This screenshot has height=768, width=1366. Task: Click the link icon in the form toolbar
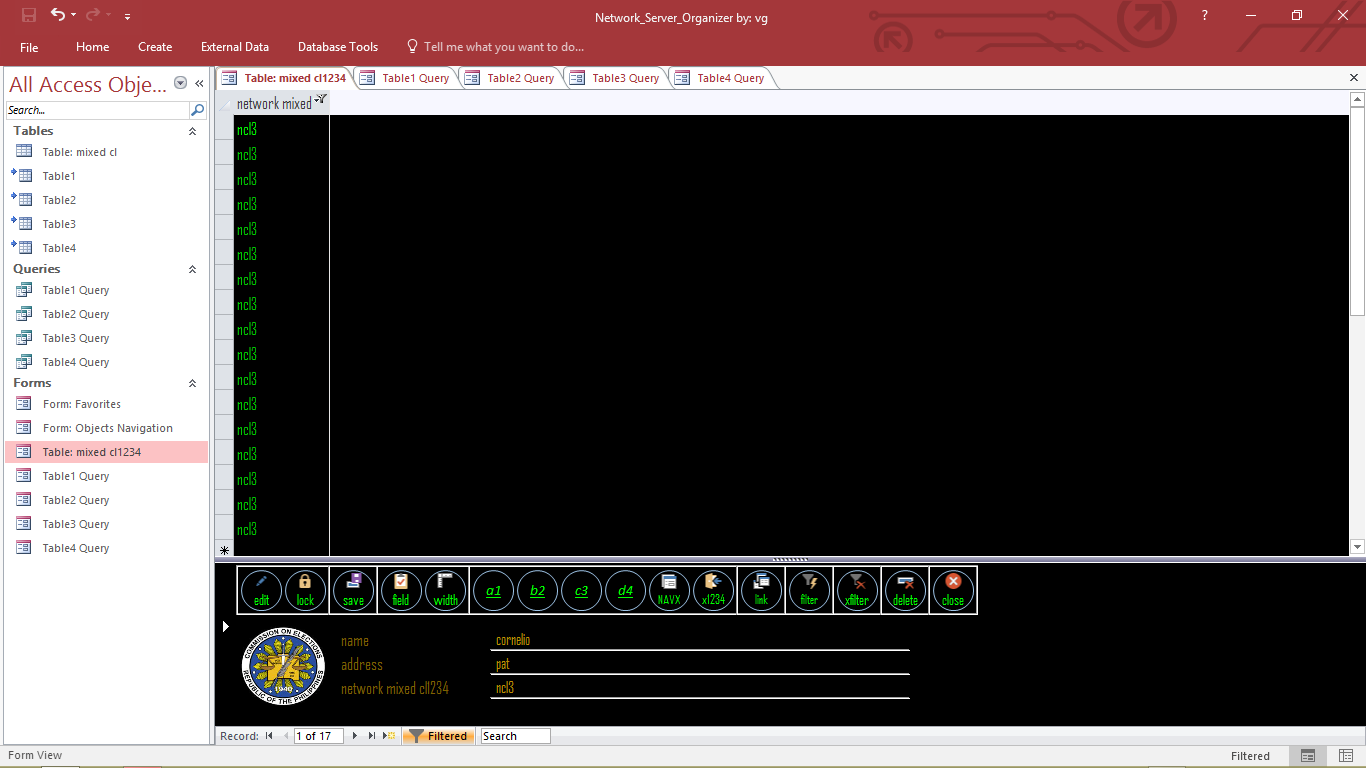pos(761,590)
